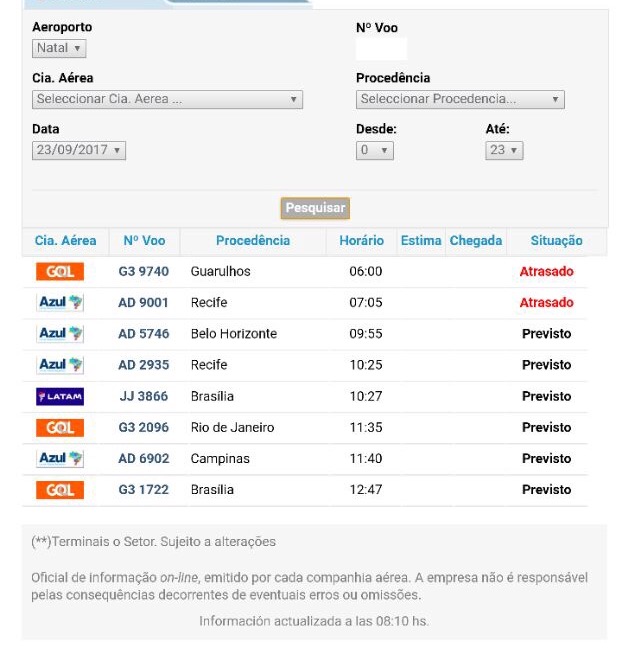This screenshot has height=659, width=617.
Task: Click the Pesquisar button
Action: point(315,208)
